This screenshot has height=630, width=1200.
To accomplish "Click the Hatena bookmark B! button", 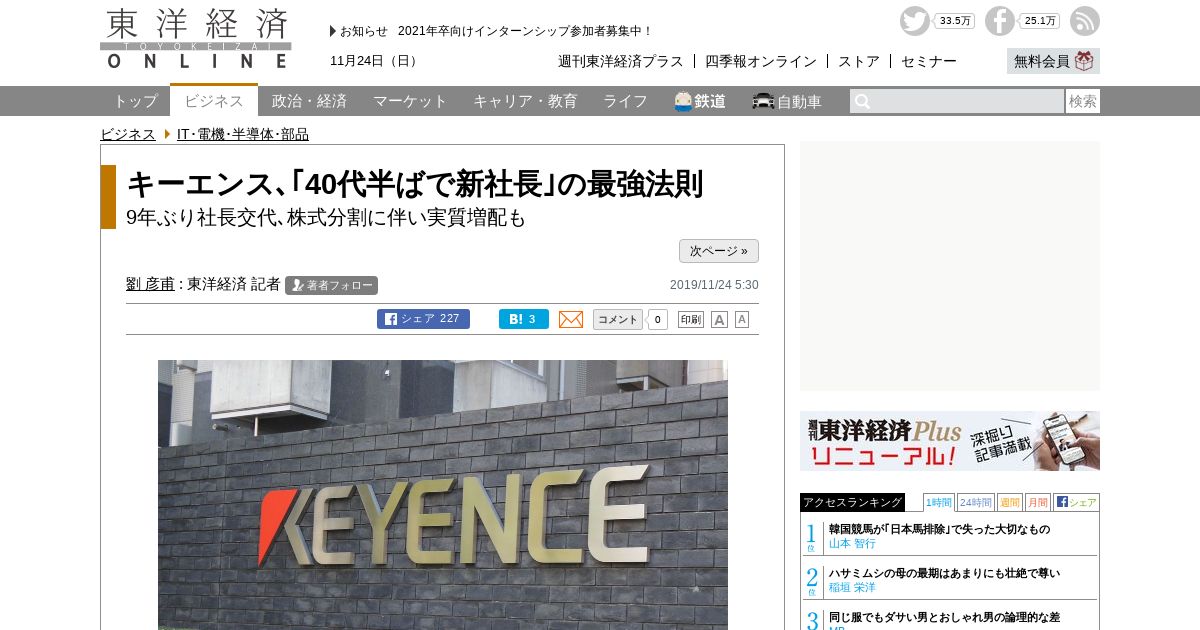I will [524, 319].
